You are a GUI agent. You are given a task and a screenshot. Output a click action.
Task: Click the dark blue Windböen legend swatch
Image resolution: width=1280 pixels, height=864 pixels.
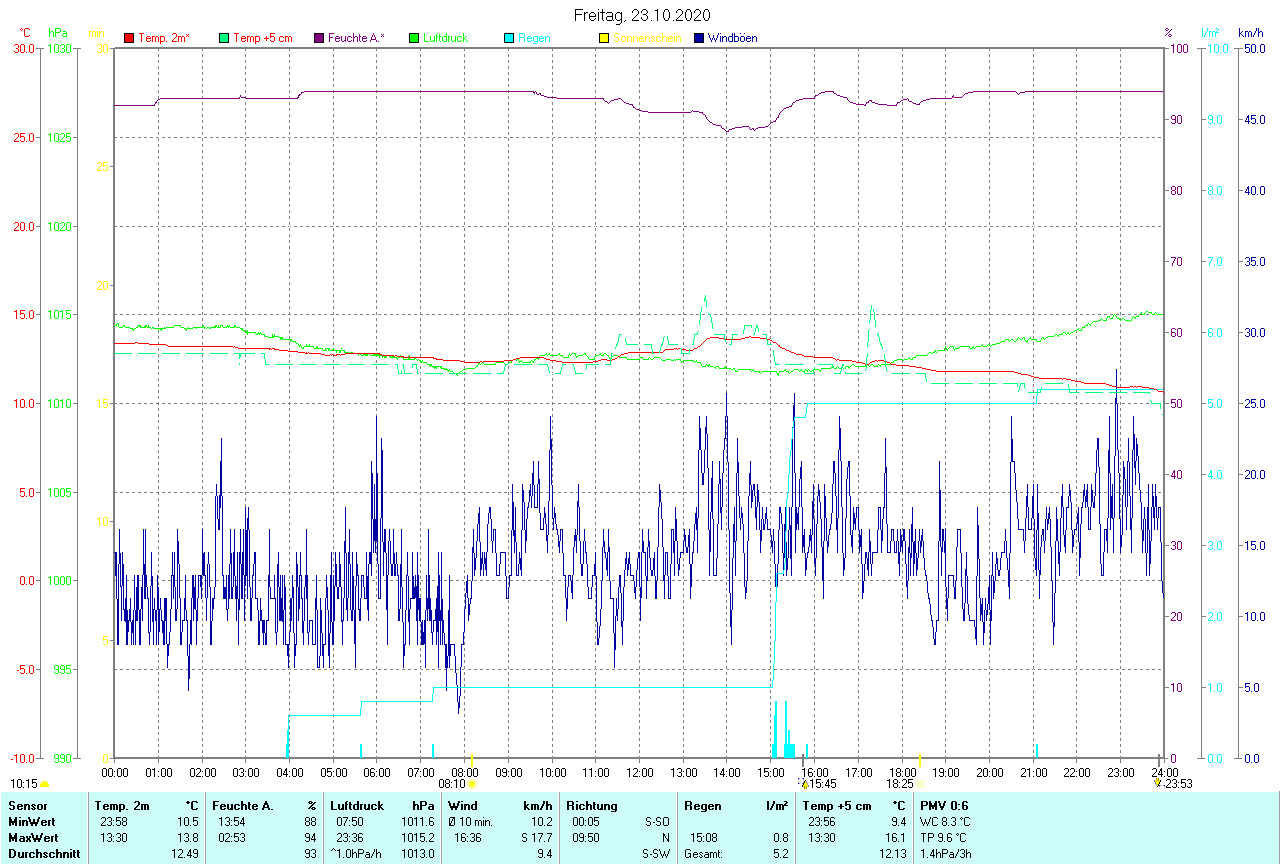point(698,38)
